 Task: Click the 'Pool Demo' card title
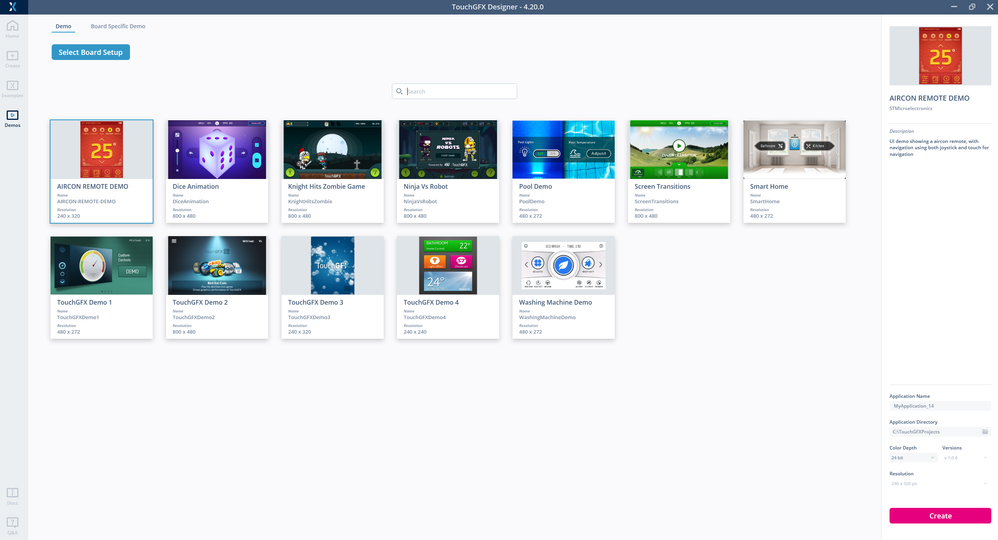click(x=535, y=187)
